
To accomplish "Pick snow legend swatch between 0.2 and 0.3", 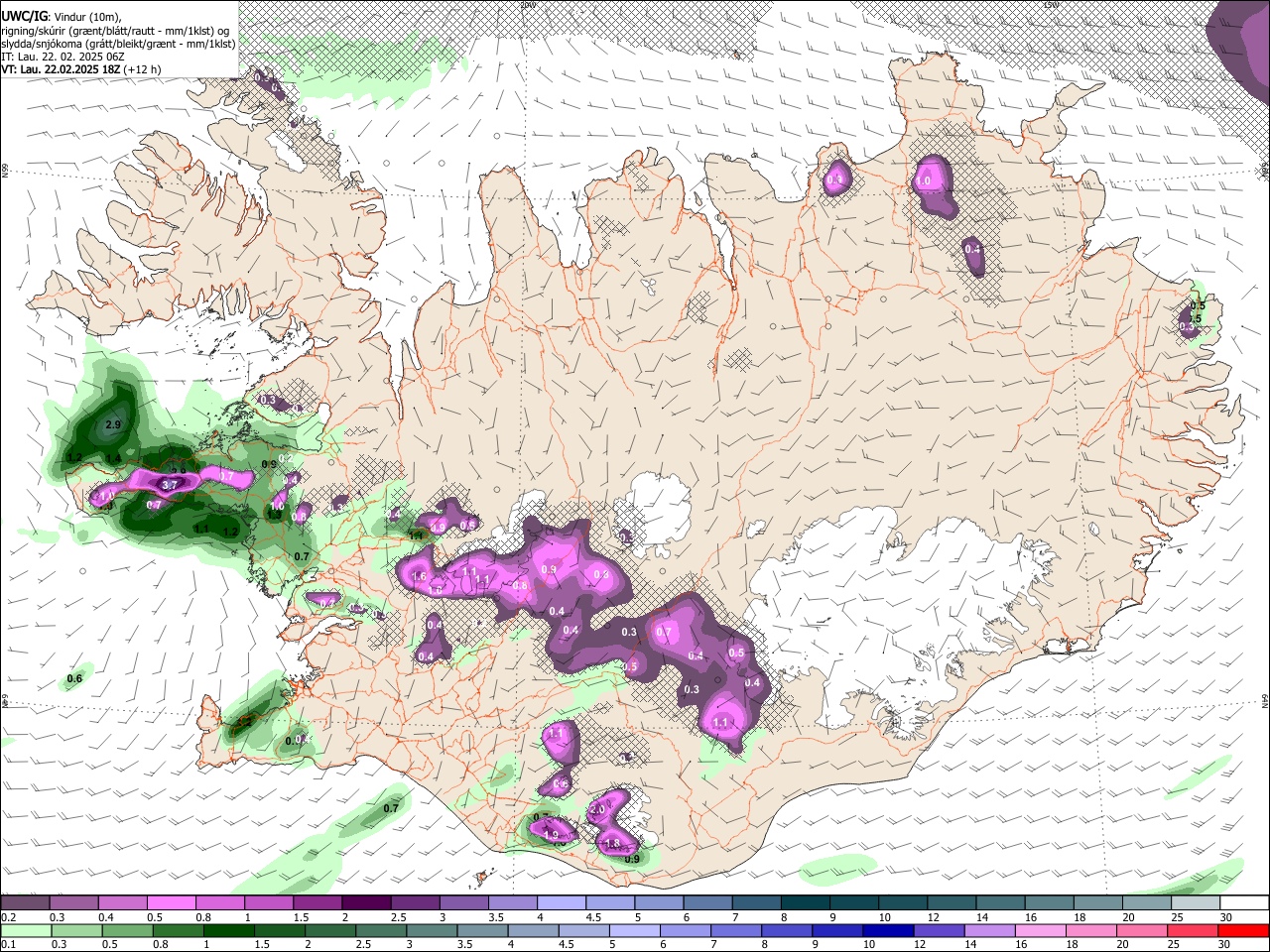I will 25,902.
